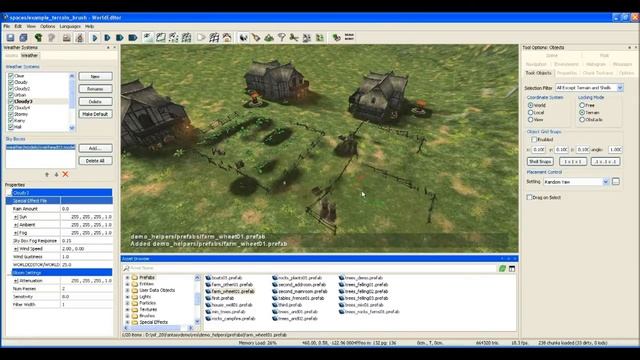Screen dimensions: 640x360
Task: Click the Rain Amount value field
Action: (x=86, y=209)
